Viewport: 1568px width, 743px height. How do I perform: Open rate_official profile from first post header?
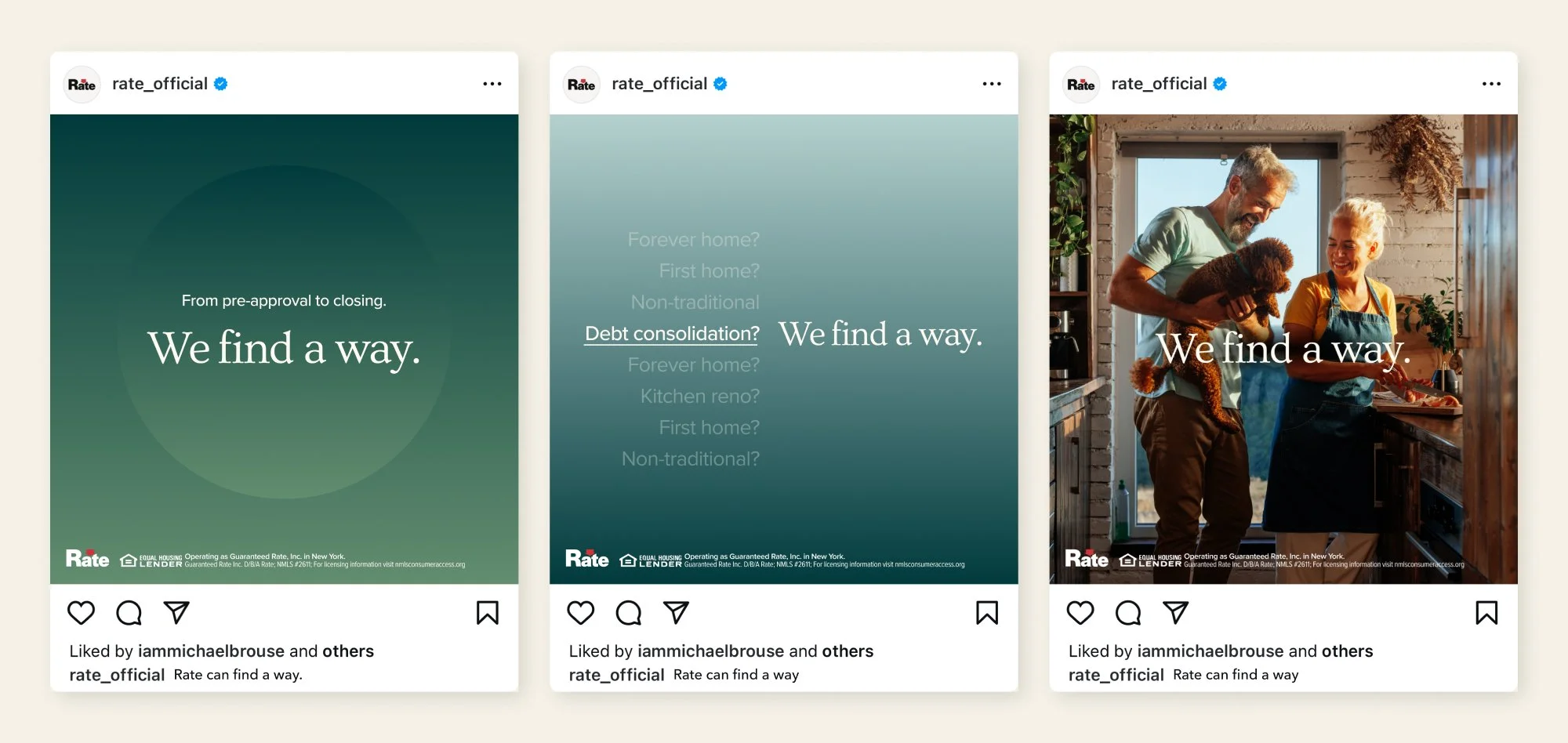tap(160, 84)
